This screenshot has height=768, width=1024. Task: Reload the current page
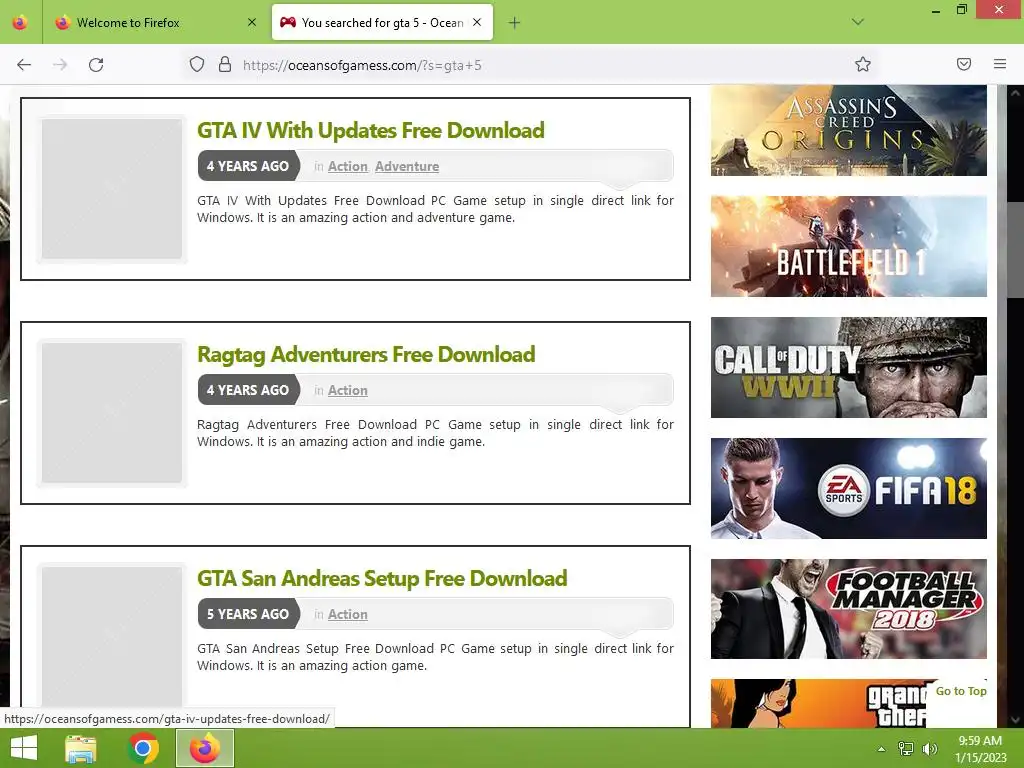[x=96, y=65]
